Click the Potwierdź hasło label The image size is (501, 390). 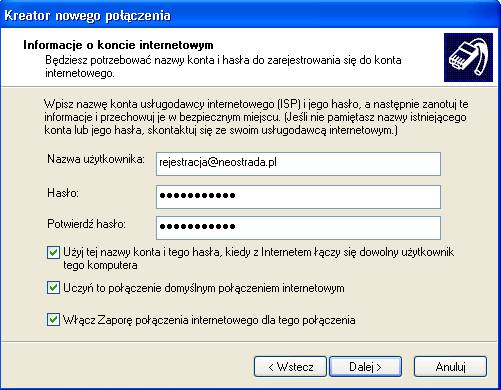(x=86, y=224)
